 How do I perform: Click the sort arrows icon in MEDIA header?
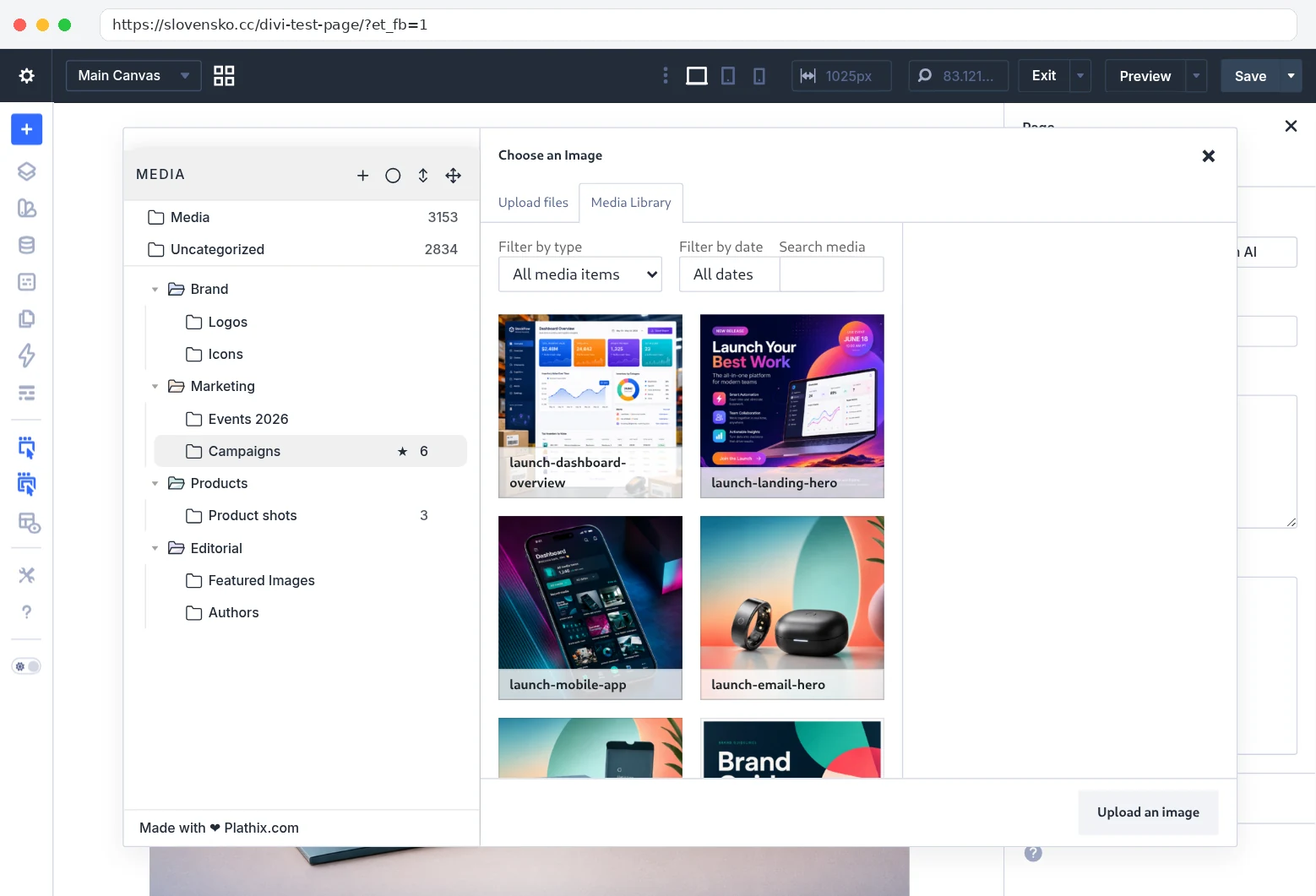pos(423,176)
